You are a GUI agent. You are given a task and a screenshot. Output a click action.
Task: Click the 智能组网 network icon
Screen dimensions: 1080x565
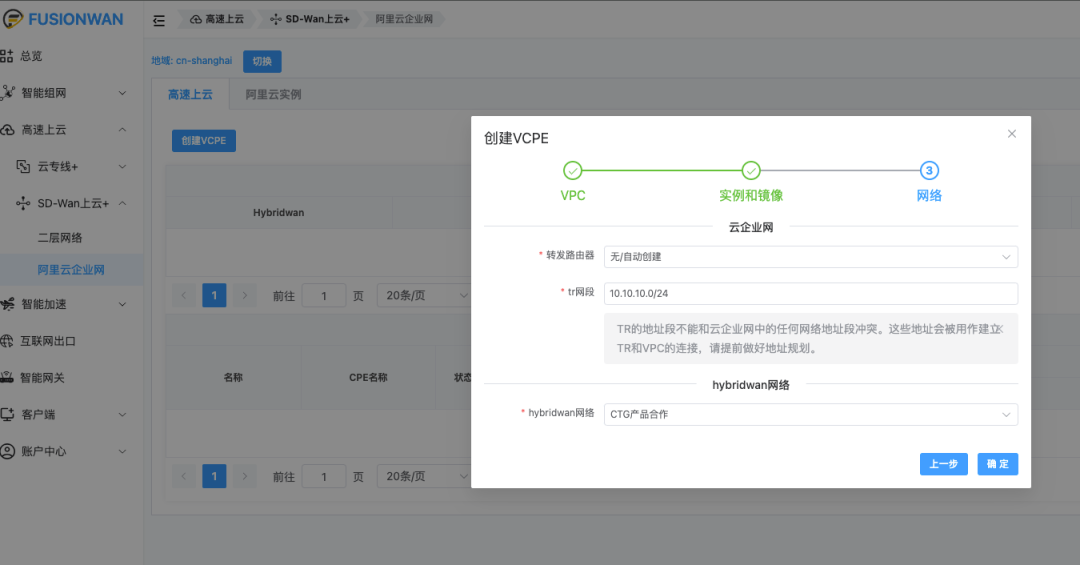point(8,93)
